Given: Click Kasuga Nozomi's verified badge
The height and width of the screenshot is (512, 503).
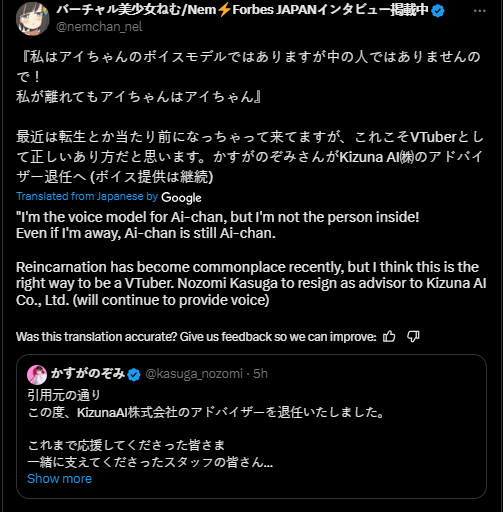Looking at the screenshot, I should click(x=134, y=375).
